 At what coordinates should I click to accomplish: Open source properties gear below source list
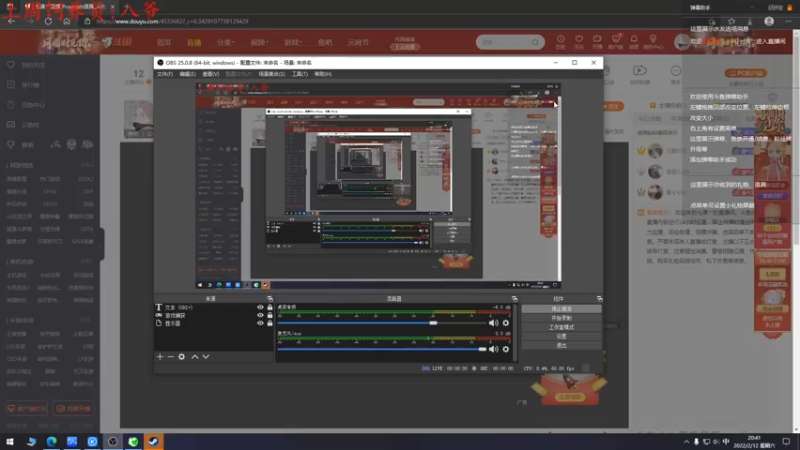coord(182,357)
